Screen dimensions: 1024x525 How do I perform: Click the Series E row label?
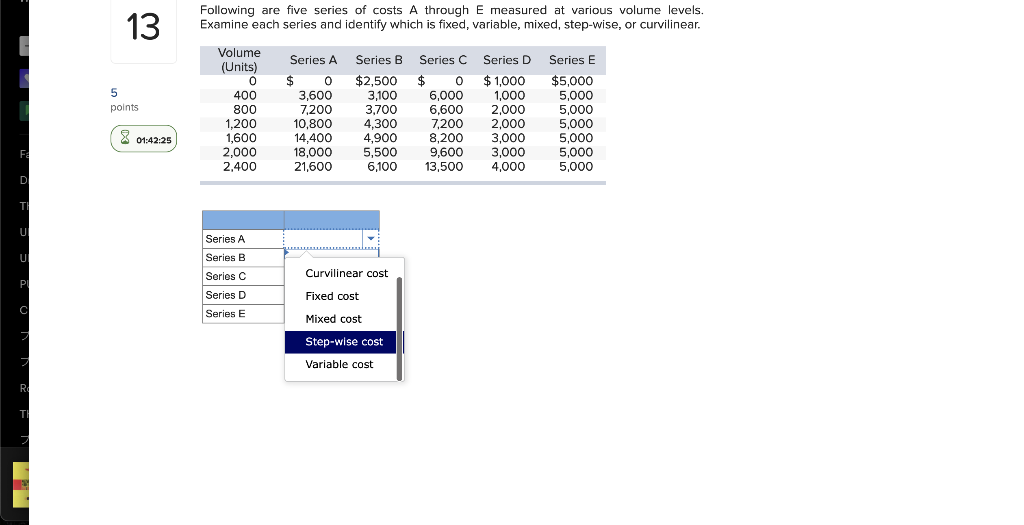tap(225, 314)
